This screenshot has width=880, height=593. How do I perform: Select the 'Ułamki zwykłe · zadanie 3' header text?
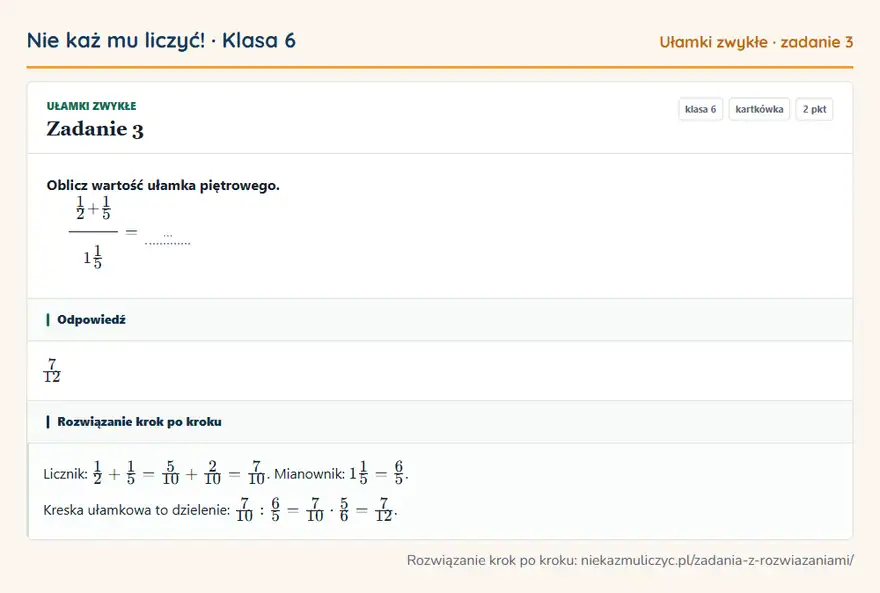(x=756, y=42)
